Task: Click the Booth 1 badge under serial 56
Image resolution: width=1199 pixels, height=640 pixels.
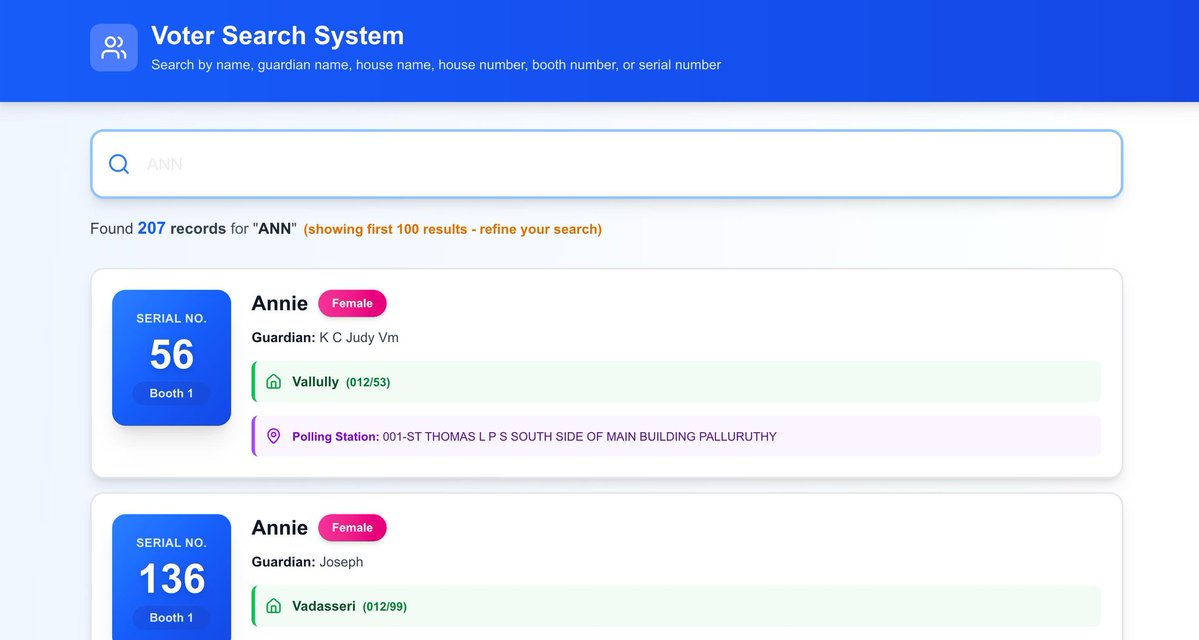Action: tap(170, 393)
